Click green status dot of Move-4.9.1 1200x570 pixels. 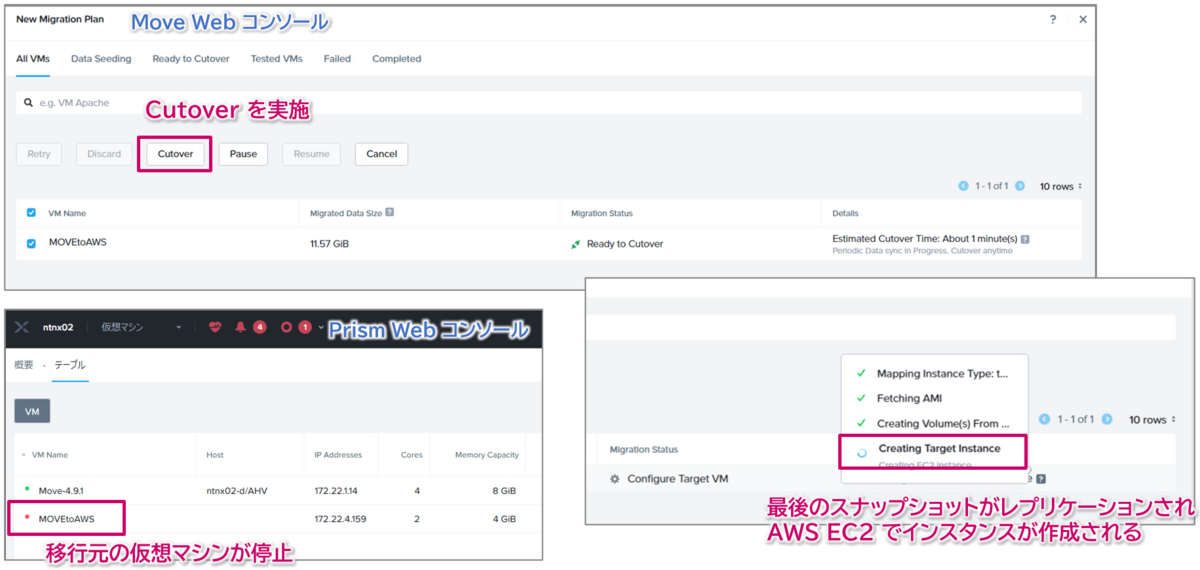coord(26,488)
